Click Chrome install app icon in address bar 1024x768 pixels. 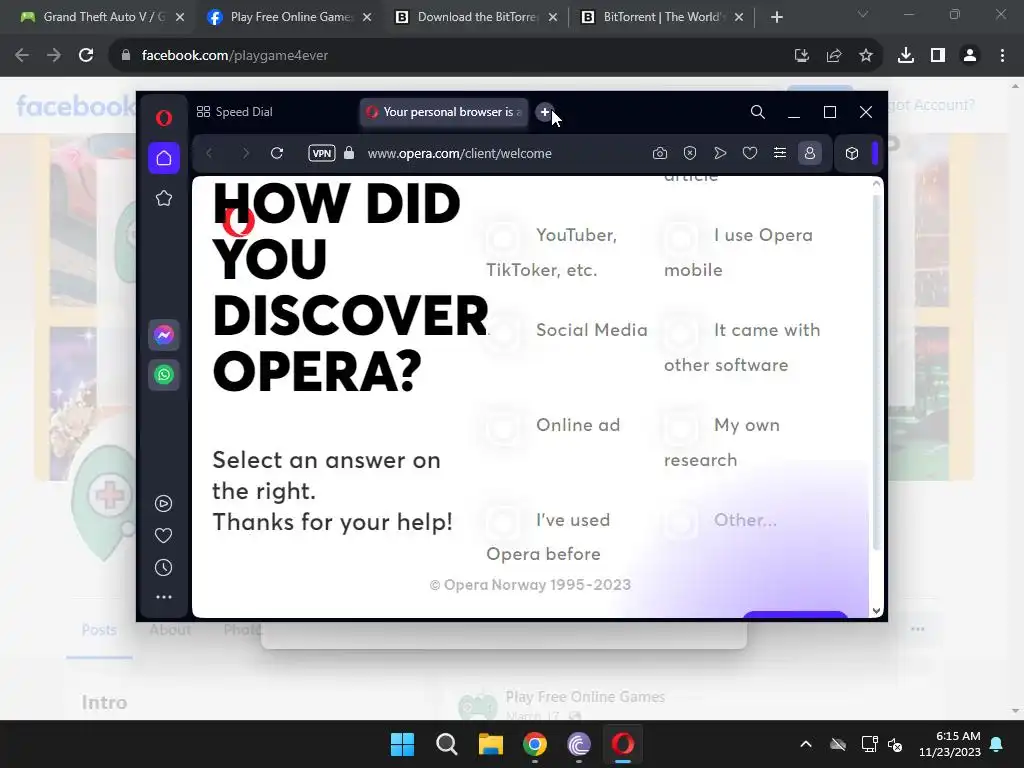(802, 56)
